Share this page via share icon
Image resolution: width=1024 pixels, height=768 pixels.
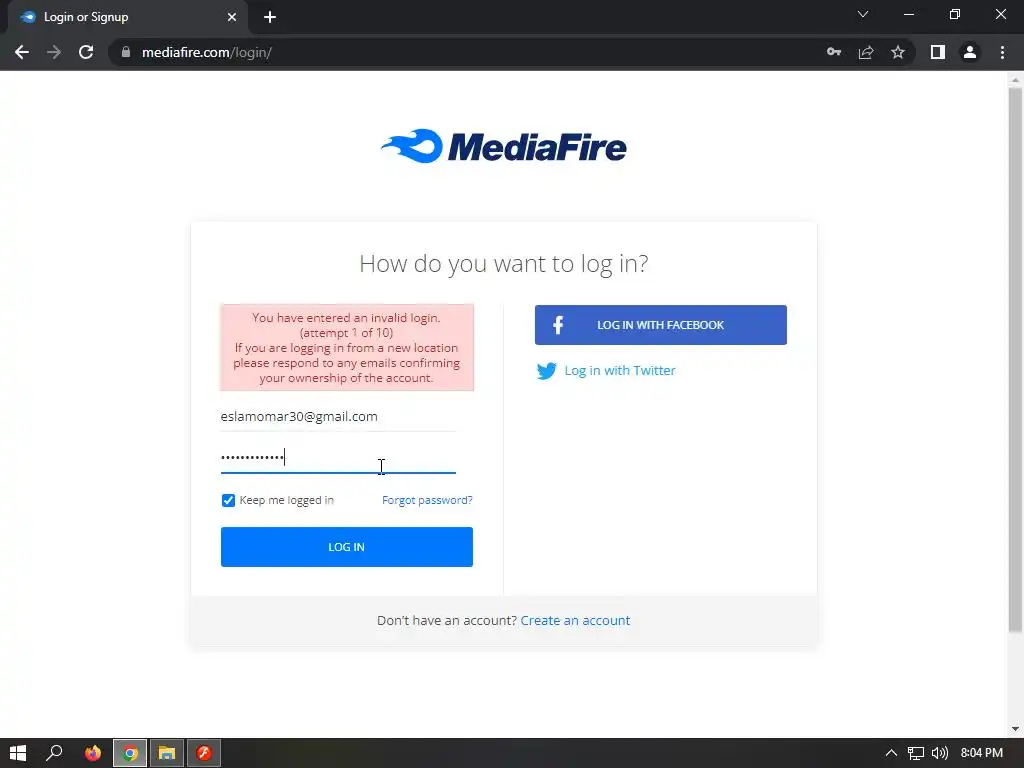866,52
